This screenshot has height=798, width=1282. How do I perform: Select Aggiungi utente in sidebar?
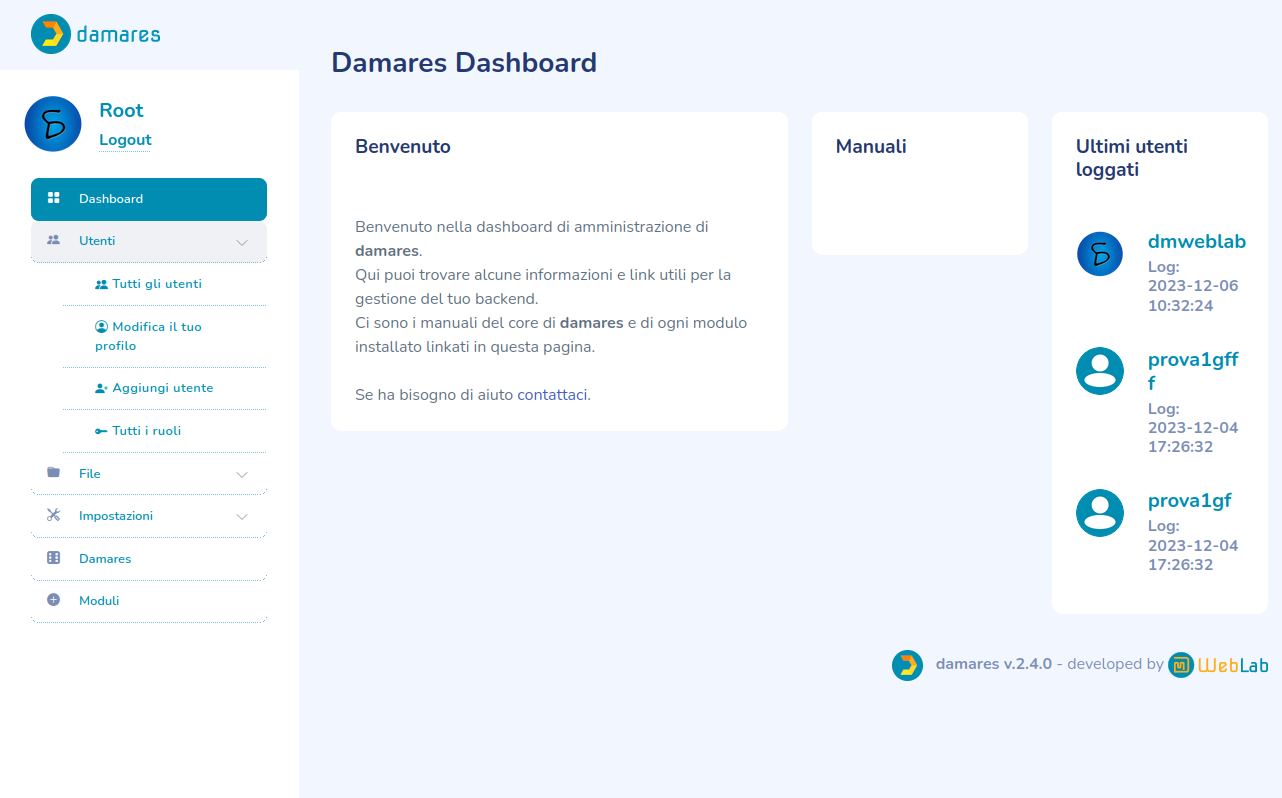[162, 388]
